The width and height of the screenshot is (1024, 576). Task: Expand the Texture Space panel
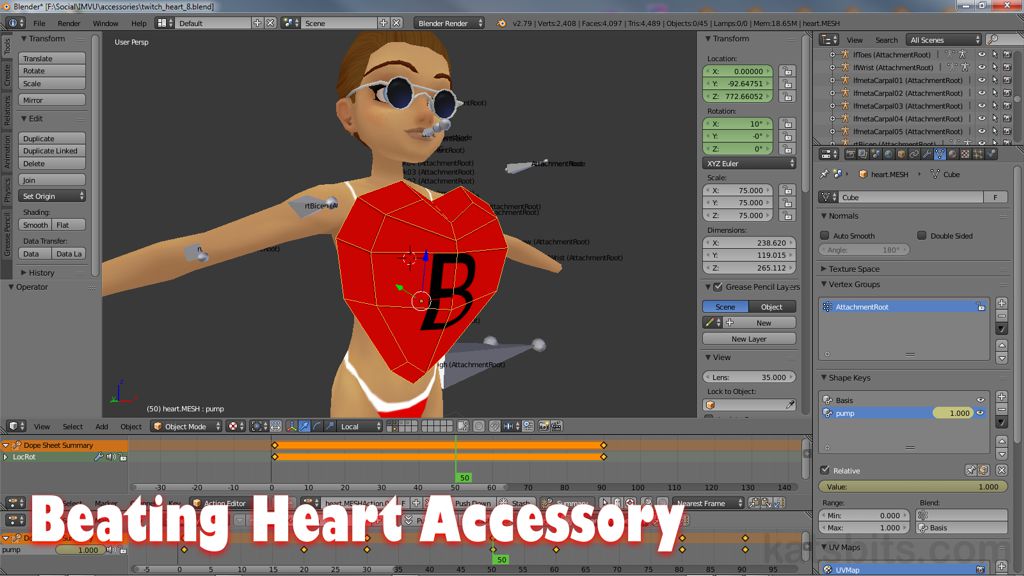coord(854,268)
